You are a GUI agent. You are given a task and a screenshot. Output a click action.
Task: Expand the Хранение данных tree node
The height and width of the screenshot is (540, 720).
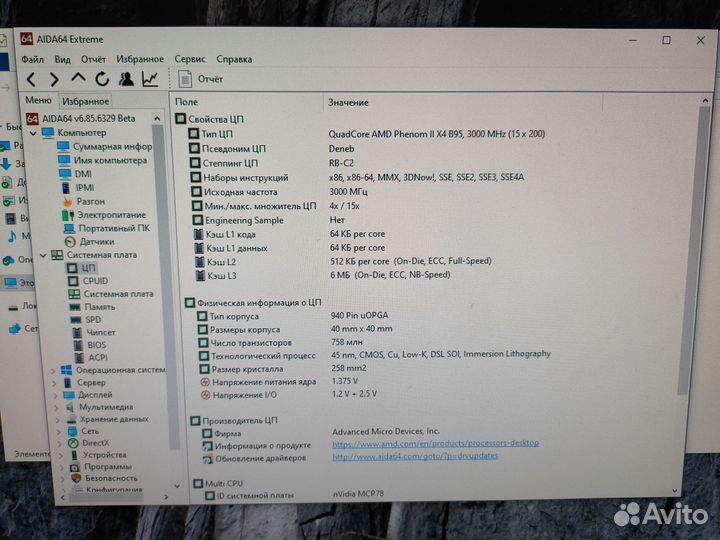coord(59,420)
